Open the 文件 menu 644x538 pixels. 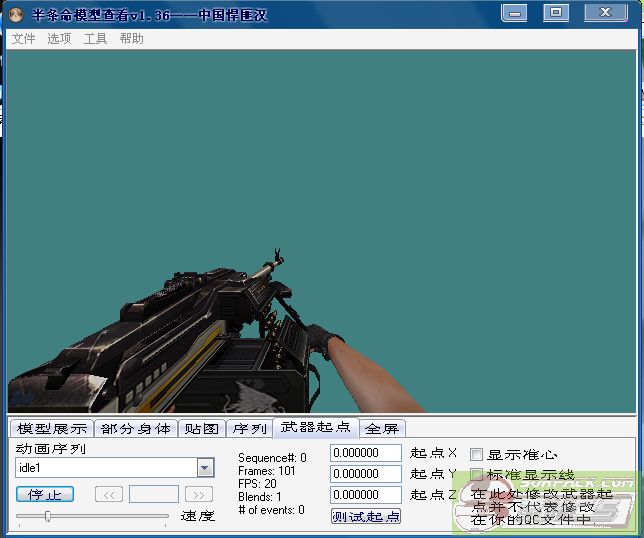(23, 38)
